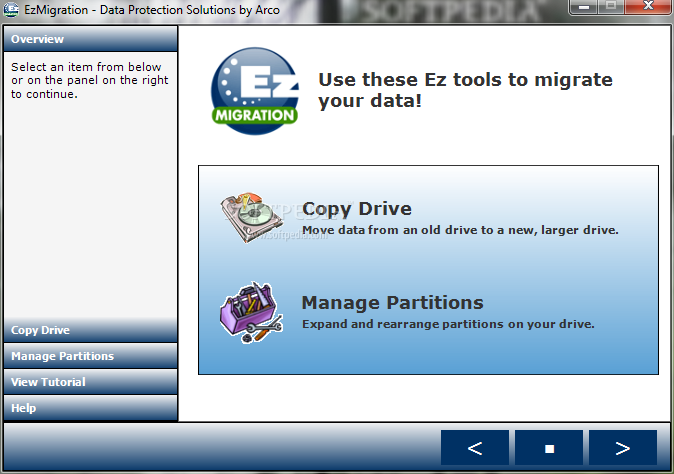The height and width of the screenshot is (474, 674).
Task: Go forward with the right arrow button
Action: 623,448
